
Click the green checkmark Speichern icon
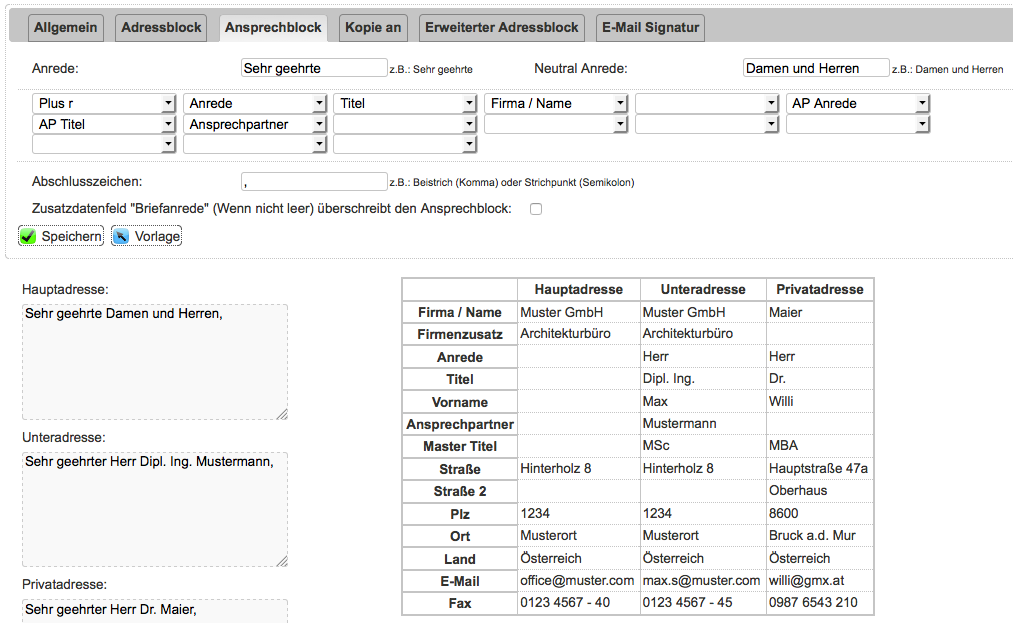point(28,237)
